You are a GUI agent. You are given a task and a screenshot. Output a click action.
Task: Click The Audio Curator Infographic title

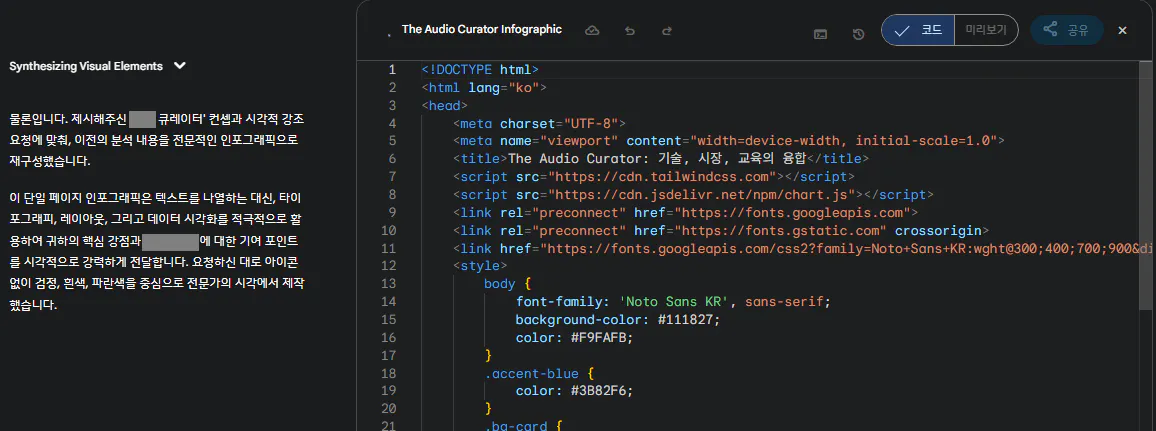click(481, 29)
